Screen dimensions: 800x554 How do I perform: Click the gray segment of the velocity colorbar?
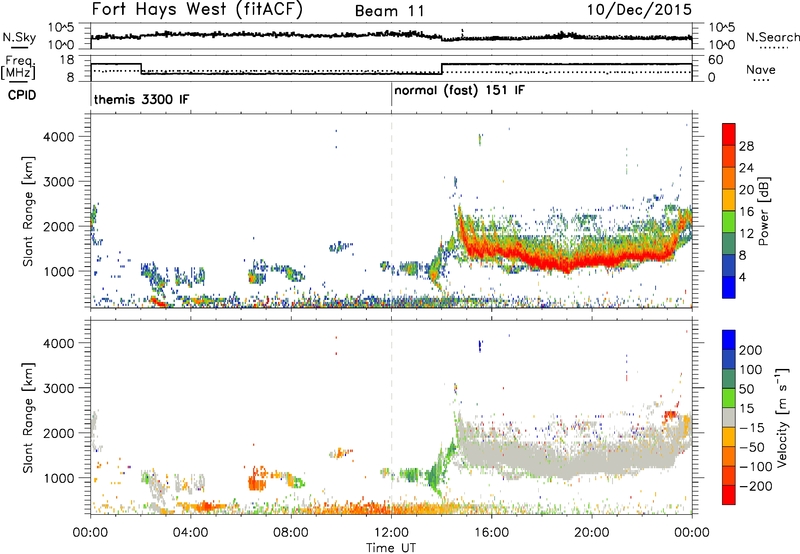(x=729, y=418)
